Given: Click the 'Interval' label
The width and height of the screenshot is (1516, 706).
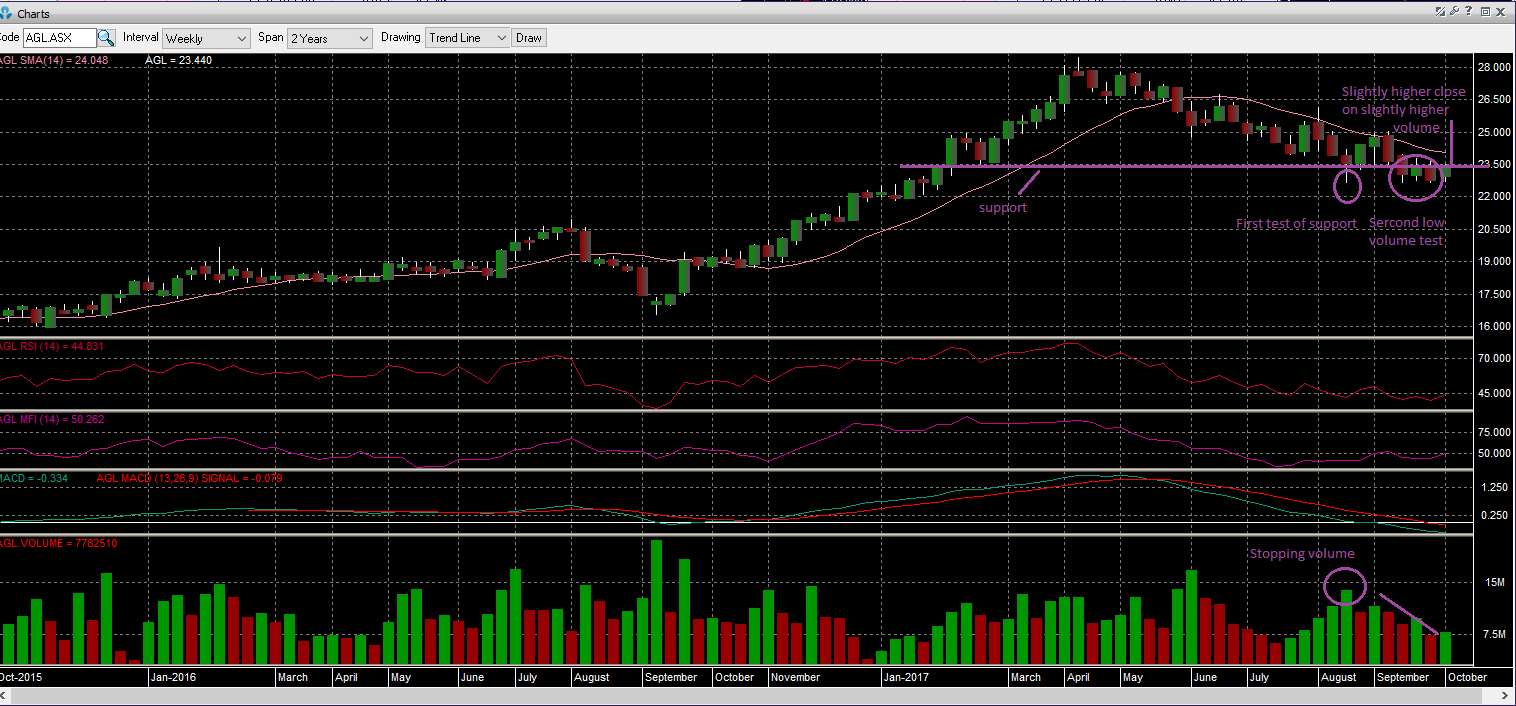Looking at the screenshot, I should [141, 37].
